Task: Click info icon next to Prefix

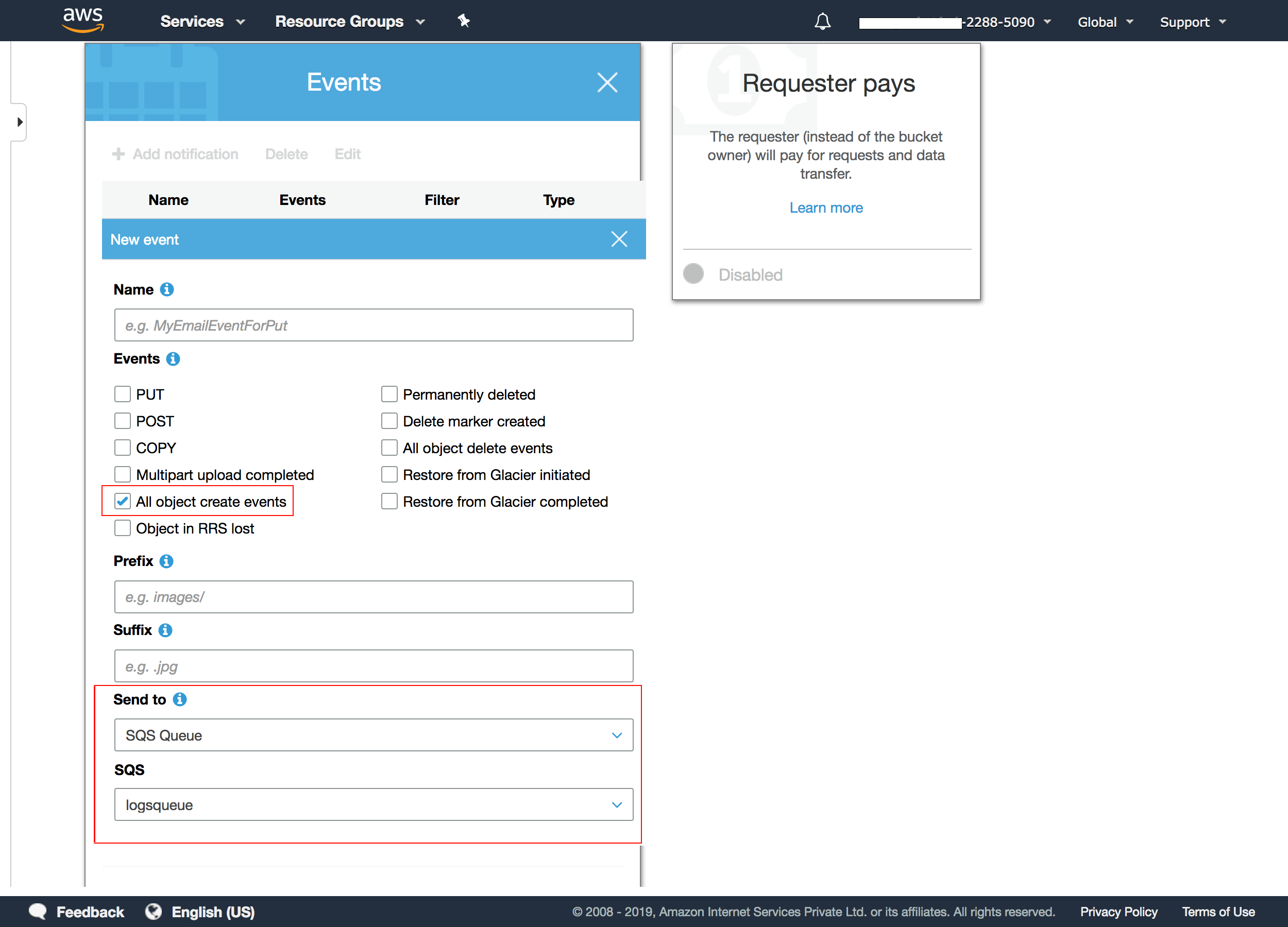Action: point(166,561)
